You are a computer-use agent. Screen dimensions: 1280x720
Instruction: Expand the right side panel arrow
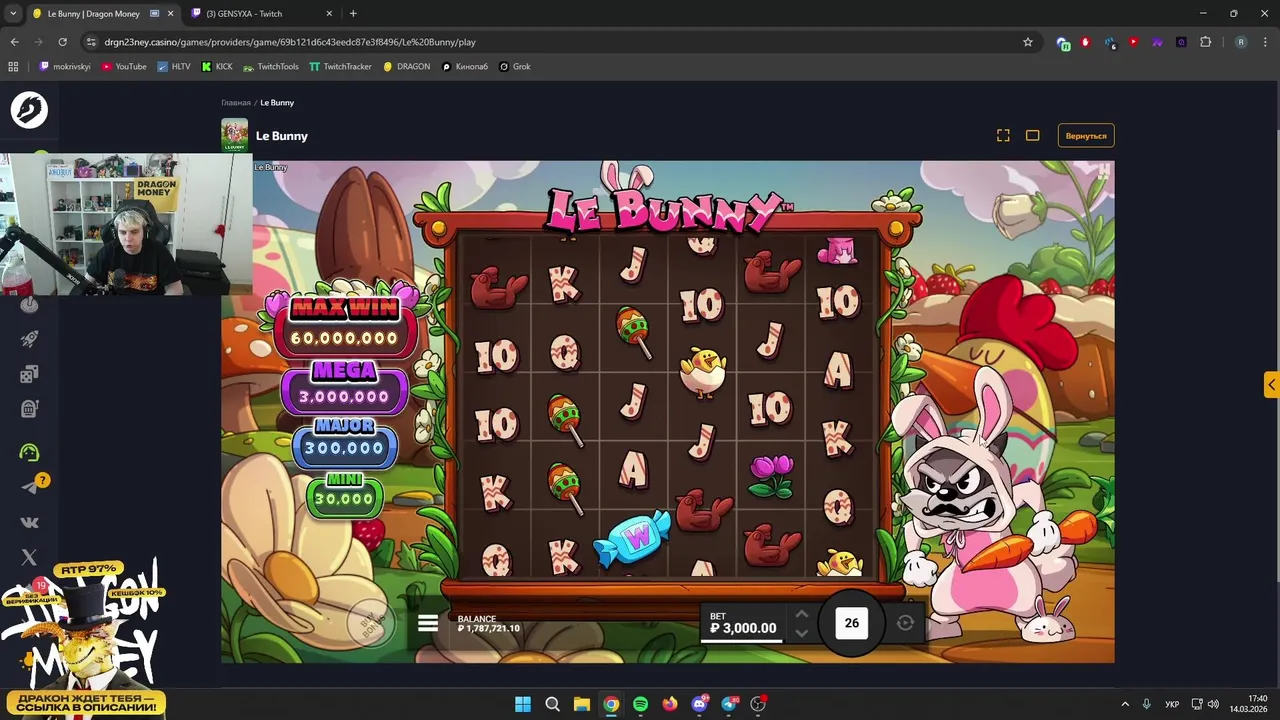(1271, 385)
